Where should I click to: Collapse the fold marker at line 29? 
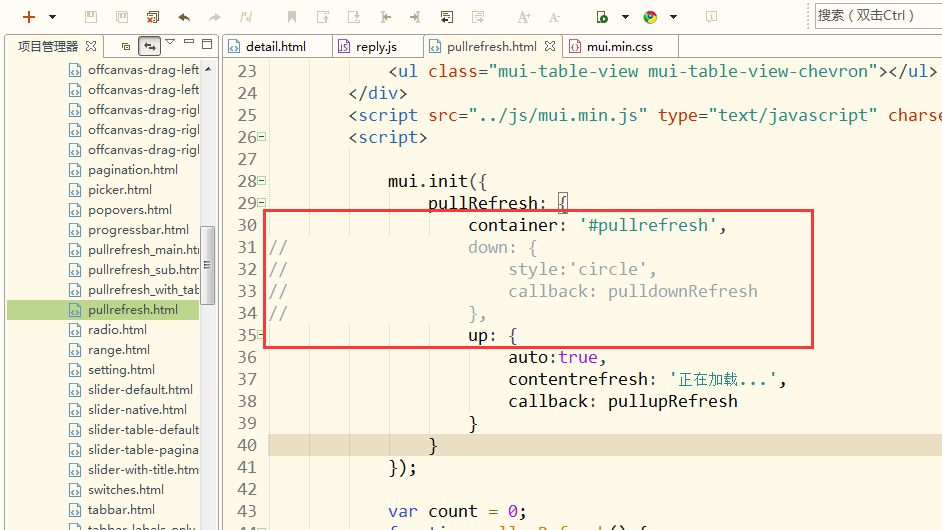click(x=262, y=203)
